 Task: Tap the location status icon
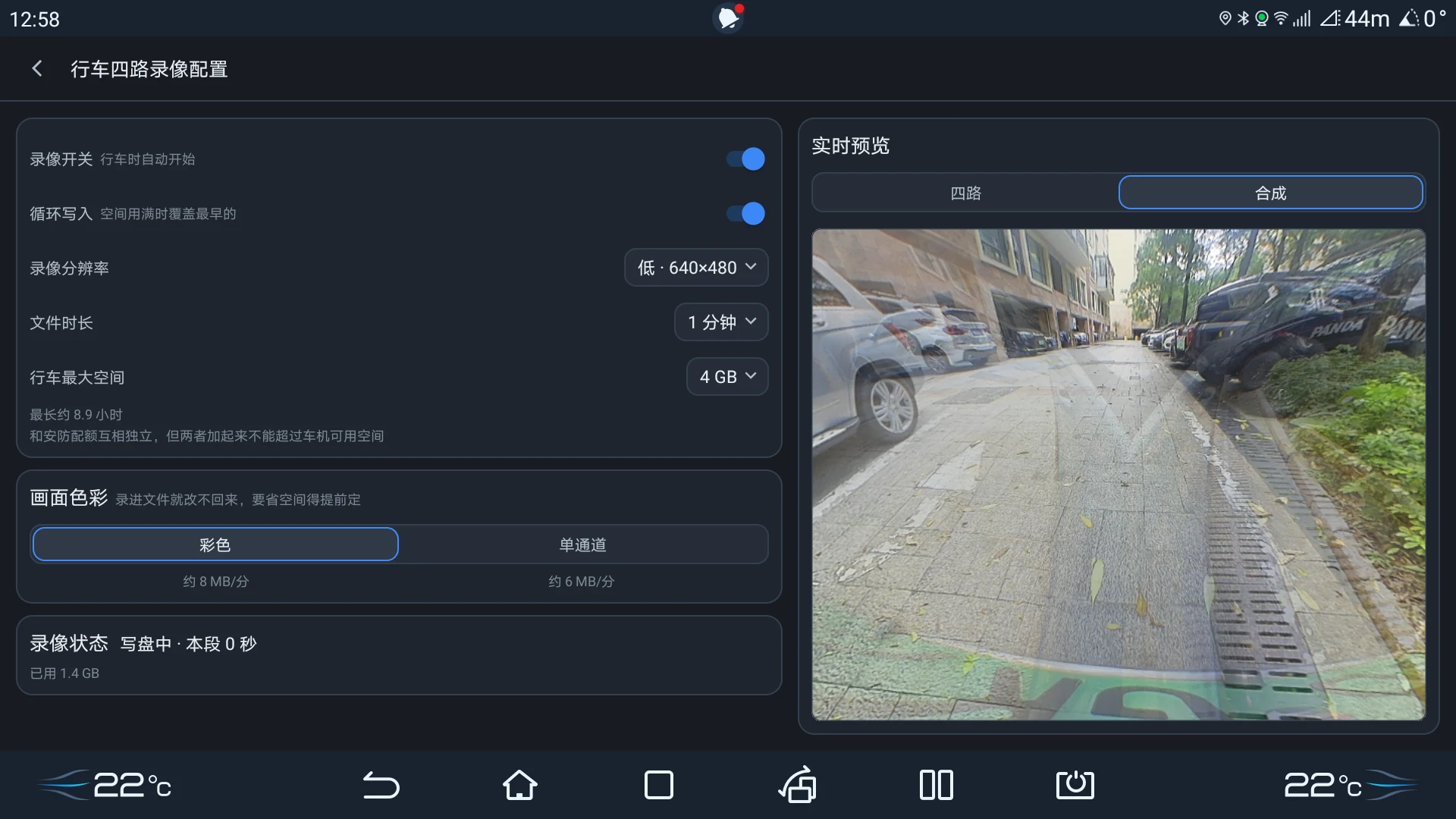[x=1225, y=18]
